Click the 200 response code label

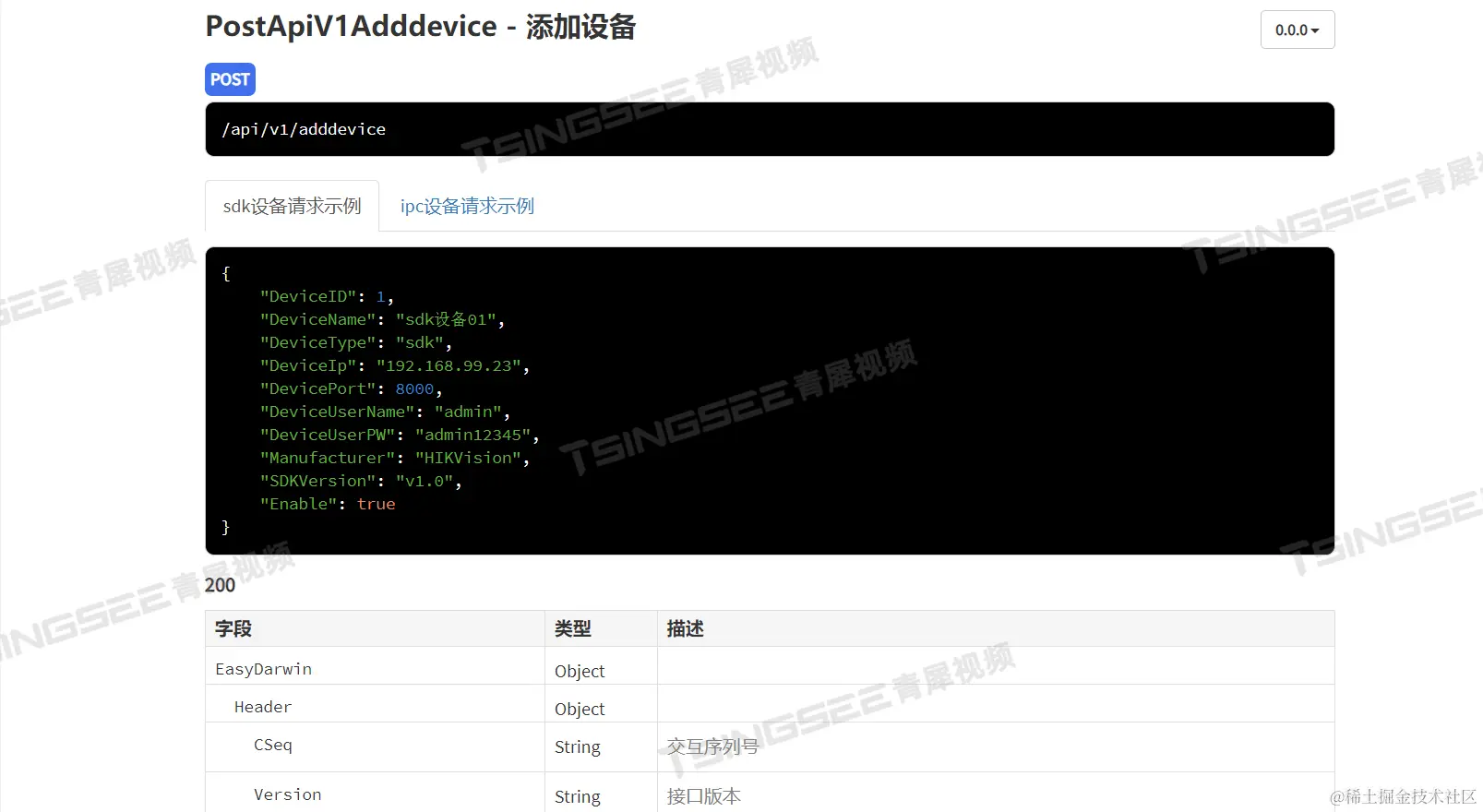[220, 585]
